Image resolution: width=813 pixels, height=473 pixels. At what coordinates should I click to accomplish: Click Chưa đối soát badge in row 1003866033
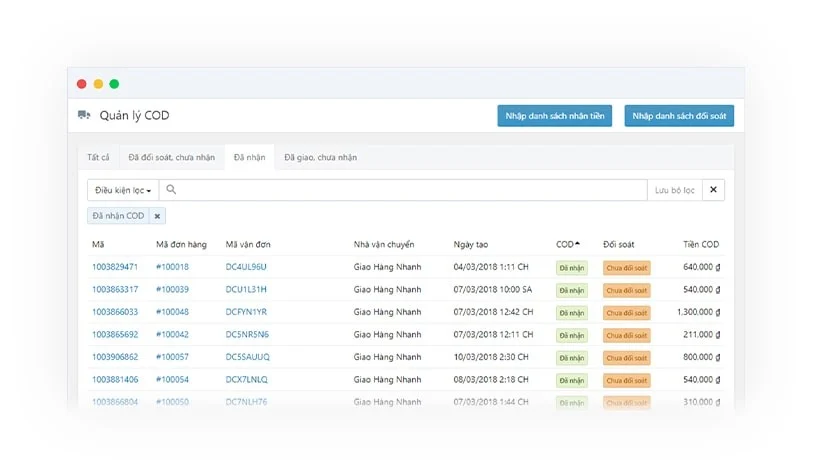coord(627,313)
